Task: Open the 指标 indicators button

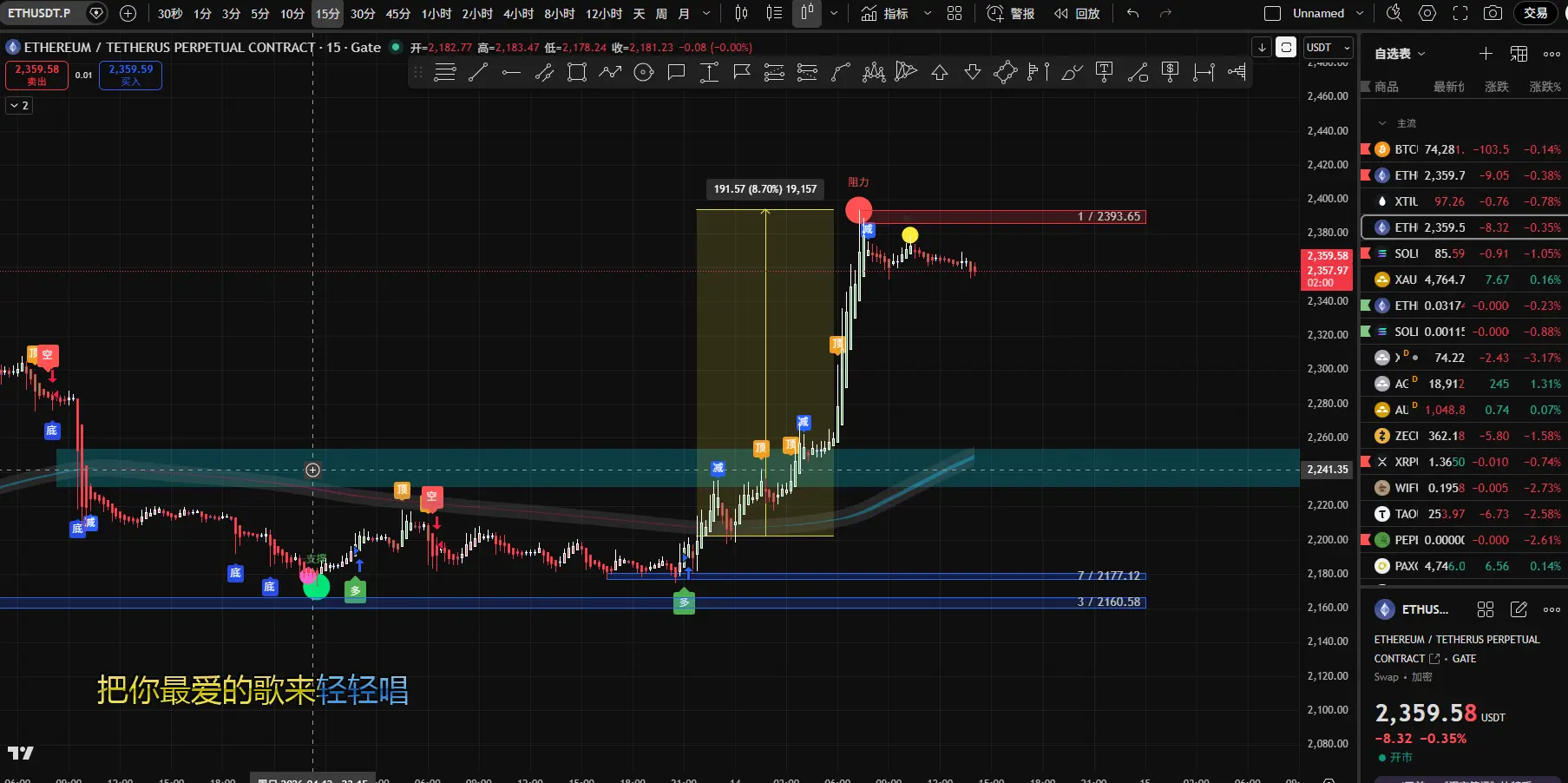Action: tap(885, 13)
